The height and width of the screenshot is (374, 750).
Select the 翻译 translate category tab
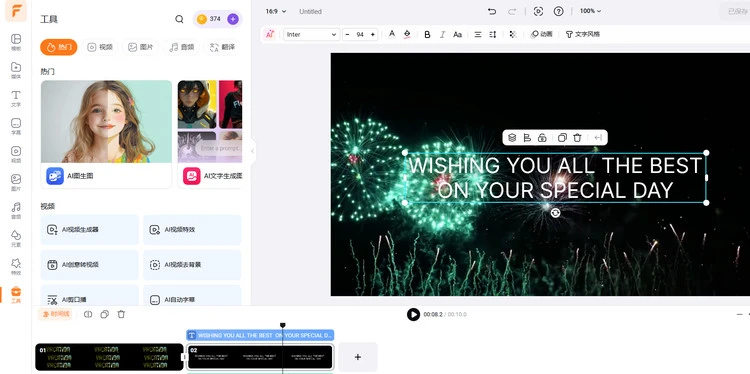pos(222,47)
